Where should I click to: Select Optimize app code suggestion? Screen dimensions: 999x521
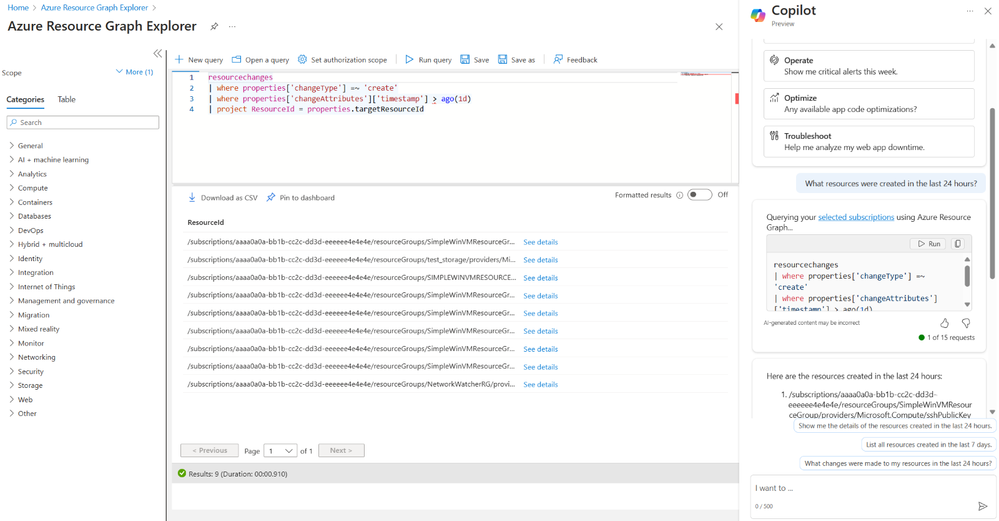tap(869, 103)
